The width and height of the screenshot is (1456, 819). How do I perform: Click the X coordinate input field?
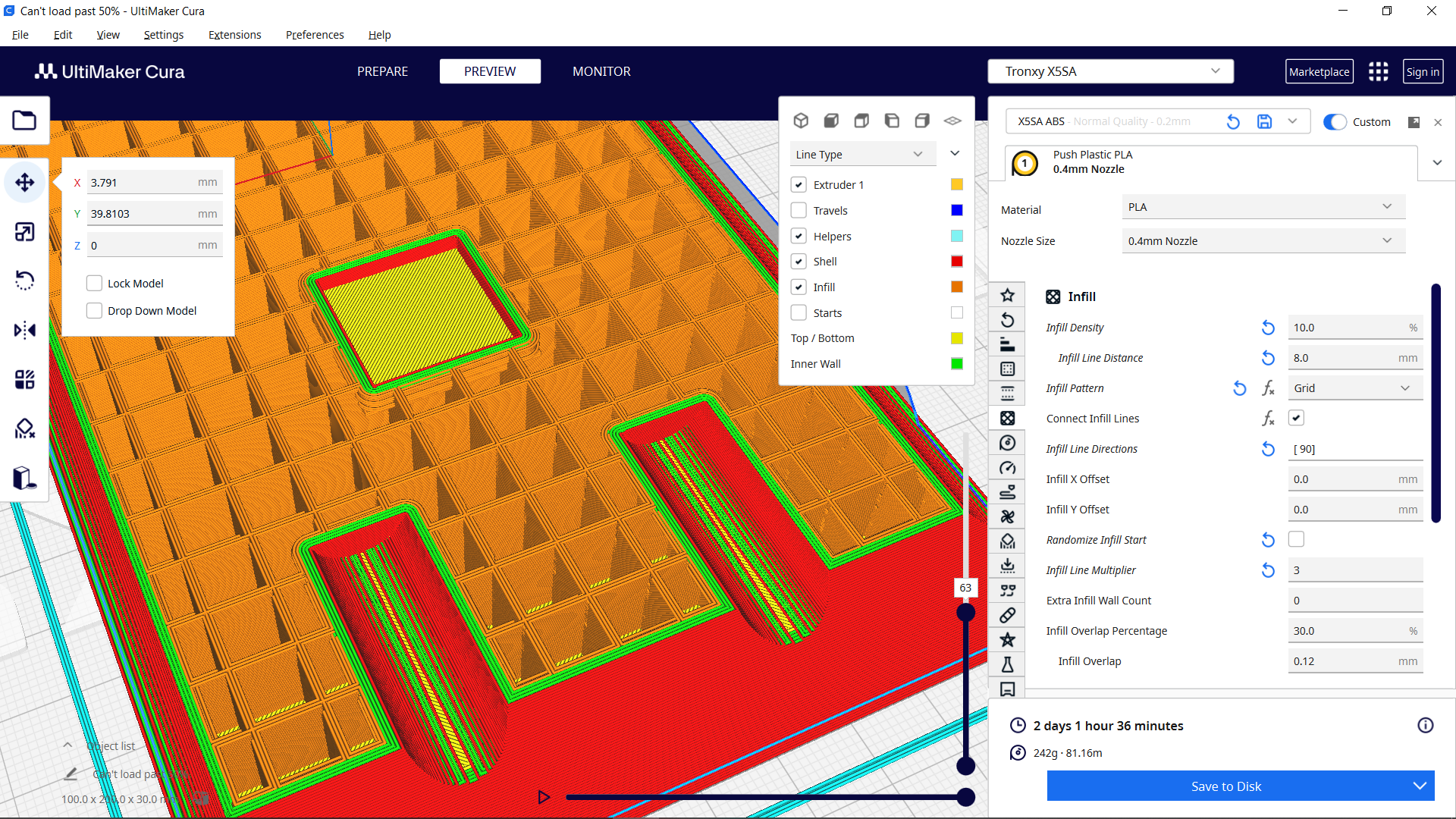pyautogui.click(x=152, y=182)
